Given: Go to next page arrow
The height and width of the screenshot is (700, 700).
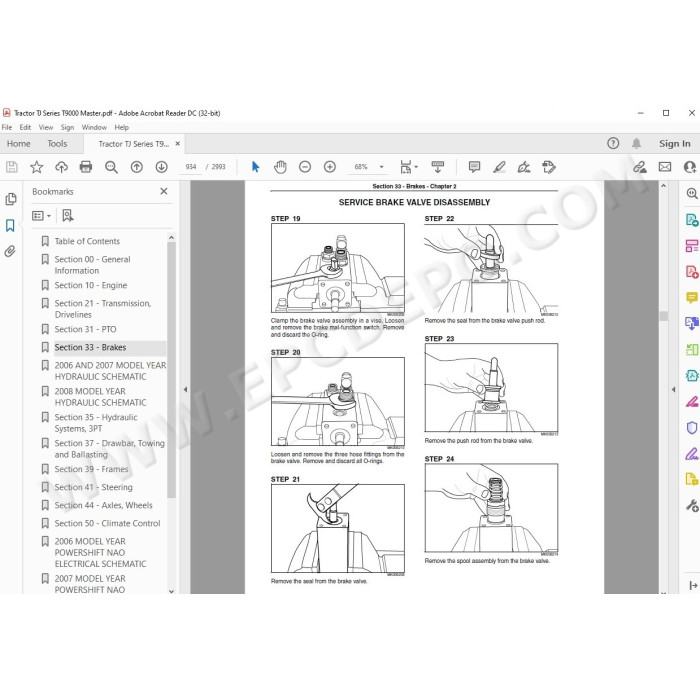Looking at the screenshot, I should point(161,167).
